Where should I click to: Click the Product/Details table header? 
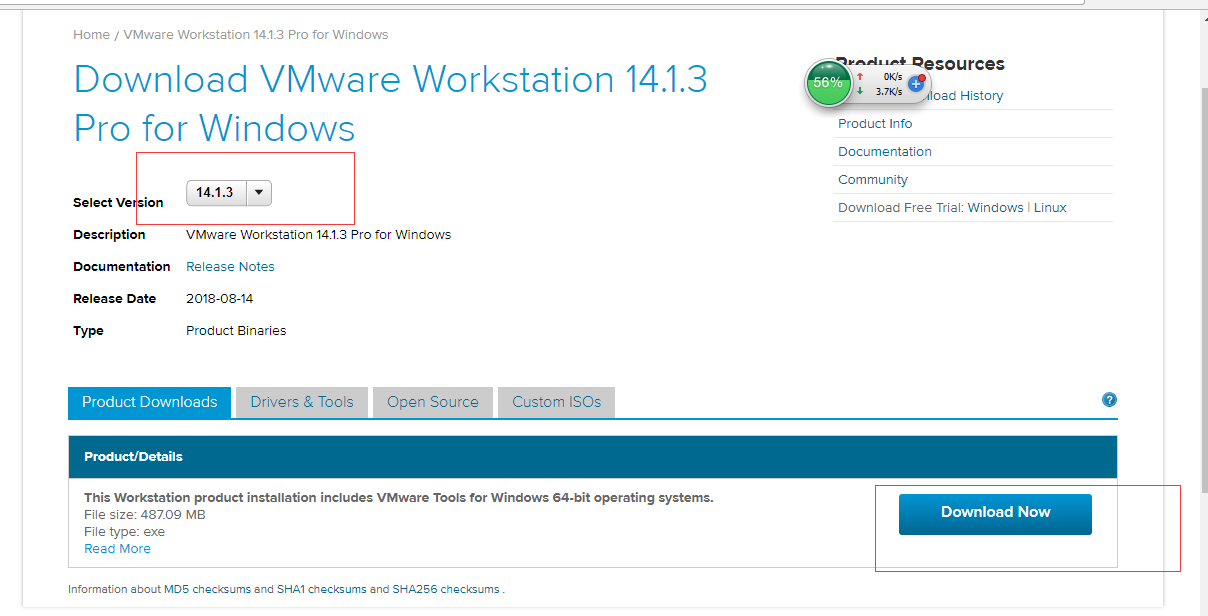[x=592, y=457]
